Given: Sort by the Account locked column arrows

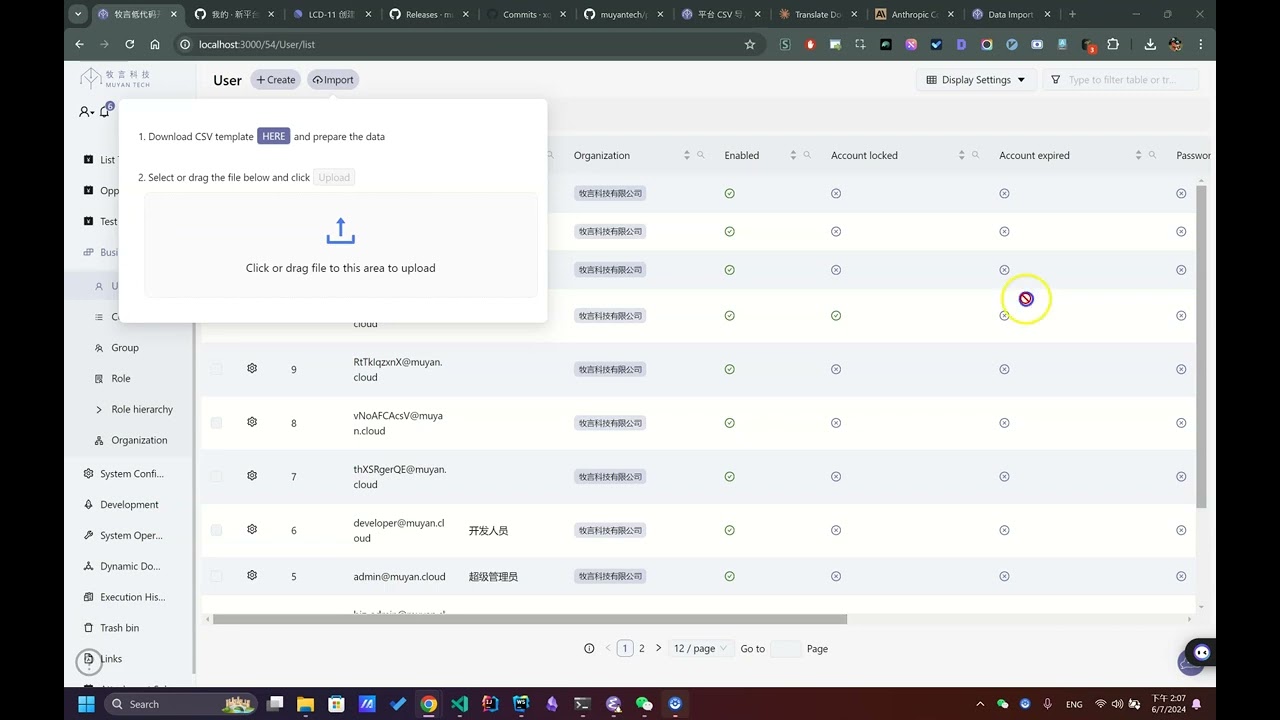Looking at the screenshot, I should click(961, 155).
